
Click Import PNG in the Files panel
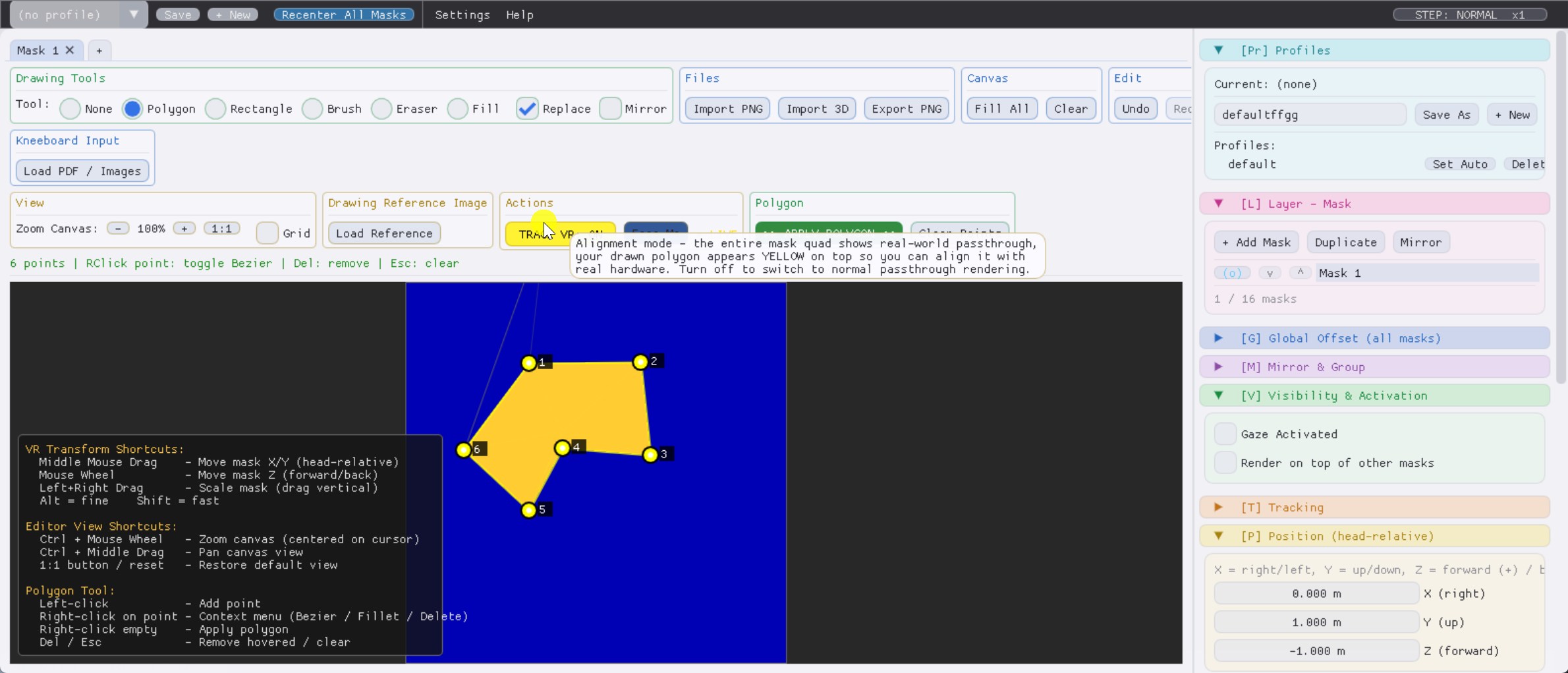point(727,108)
